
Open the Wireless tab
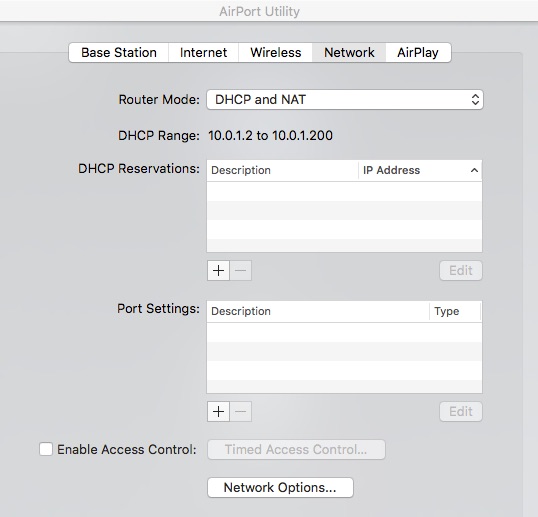pyautogui.click(x=276, y=52)
